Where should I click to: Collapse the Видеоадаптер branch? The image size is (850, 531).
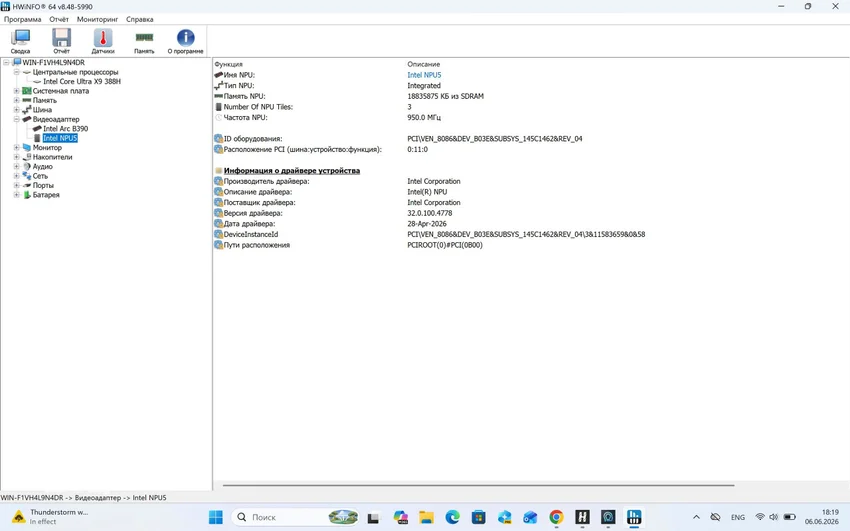click(x=16, y=119)
